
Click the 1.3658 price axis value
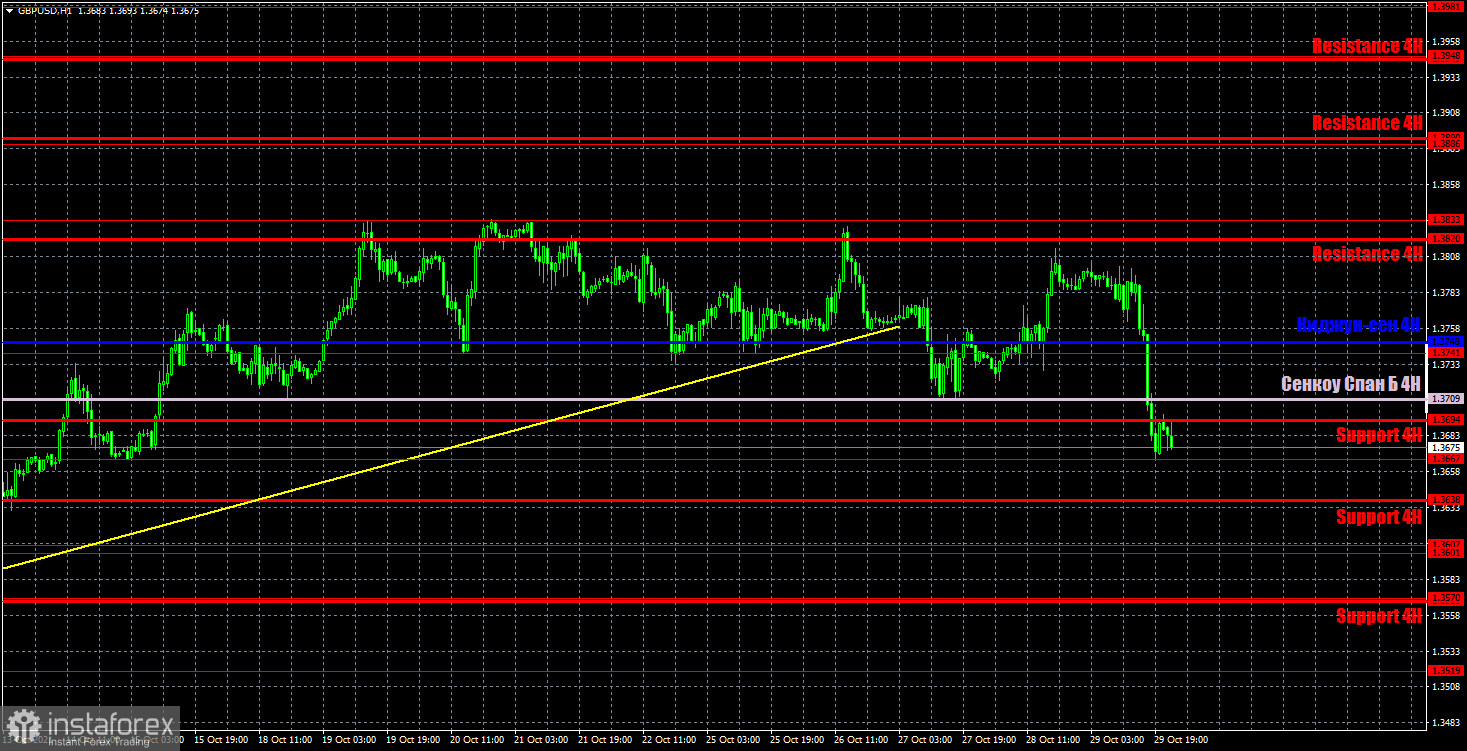point(1447,472)
